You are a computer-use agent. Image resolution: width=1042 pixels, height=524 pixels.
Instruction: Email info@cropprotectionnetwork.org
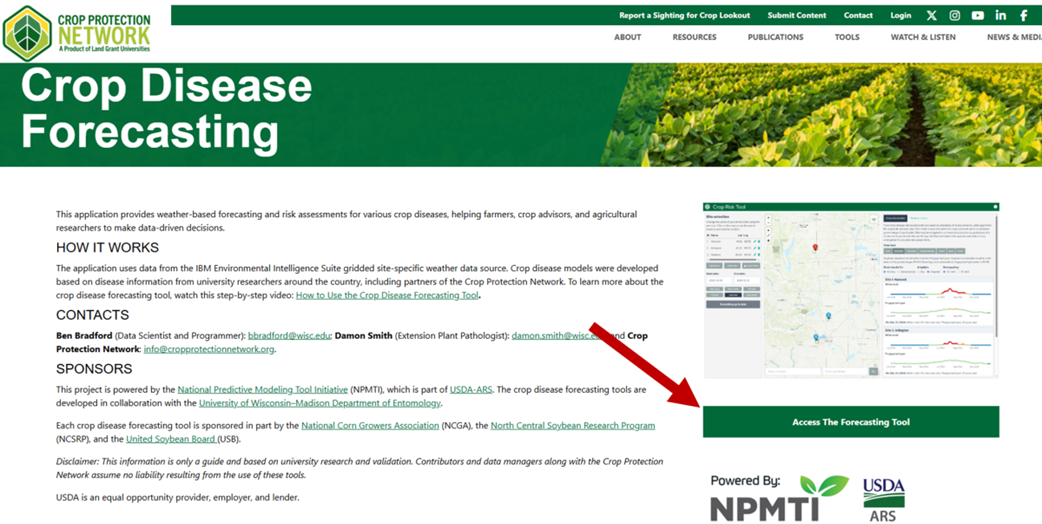(209, 349)
